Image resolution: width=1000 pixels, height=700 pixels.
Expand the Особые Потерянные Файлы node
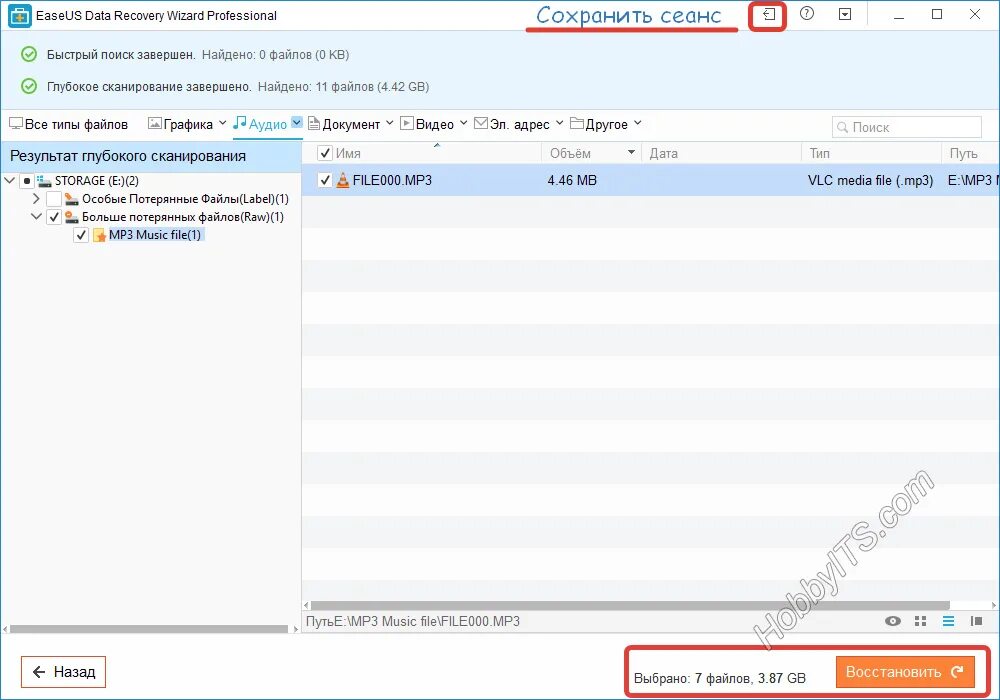(x=36, y=199)
